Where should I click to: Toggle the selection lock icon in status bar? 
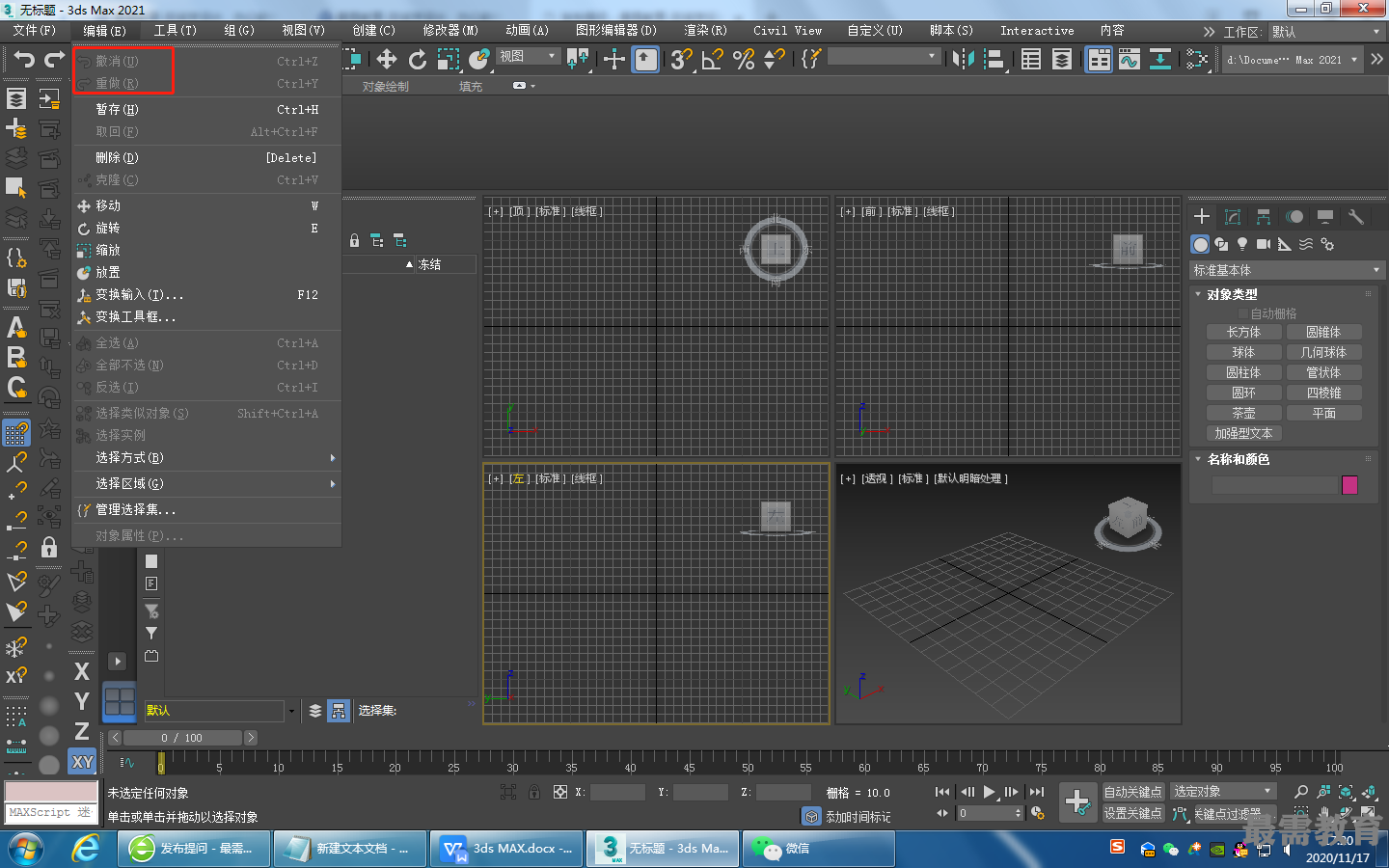pyautogui.click(x=534, y=792)
